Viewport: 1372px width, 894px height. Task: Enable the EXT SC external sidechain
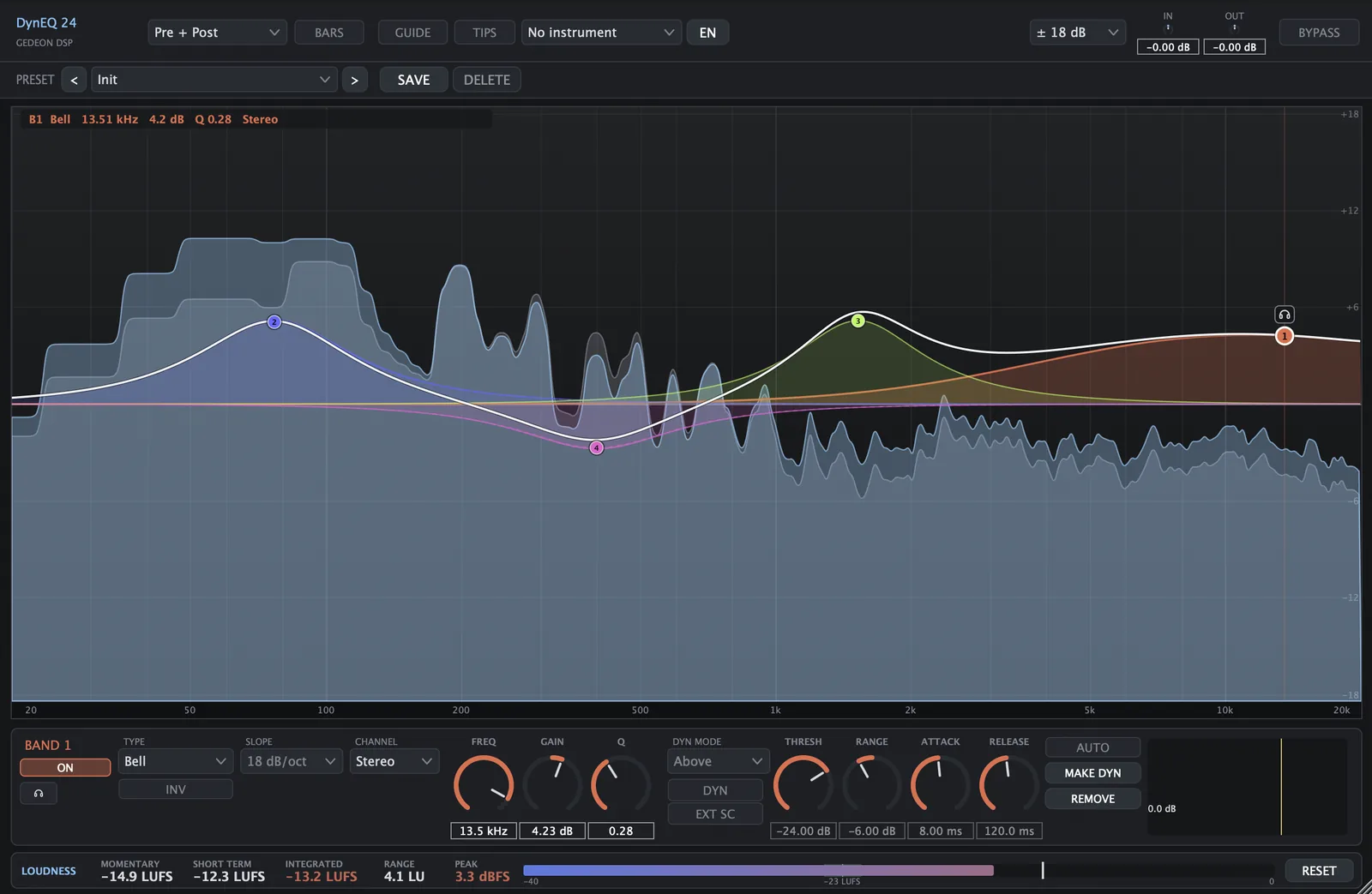(x=715, y=814)
